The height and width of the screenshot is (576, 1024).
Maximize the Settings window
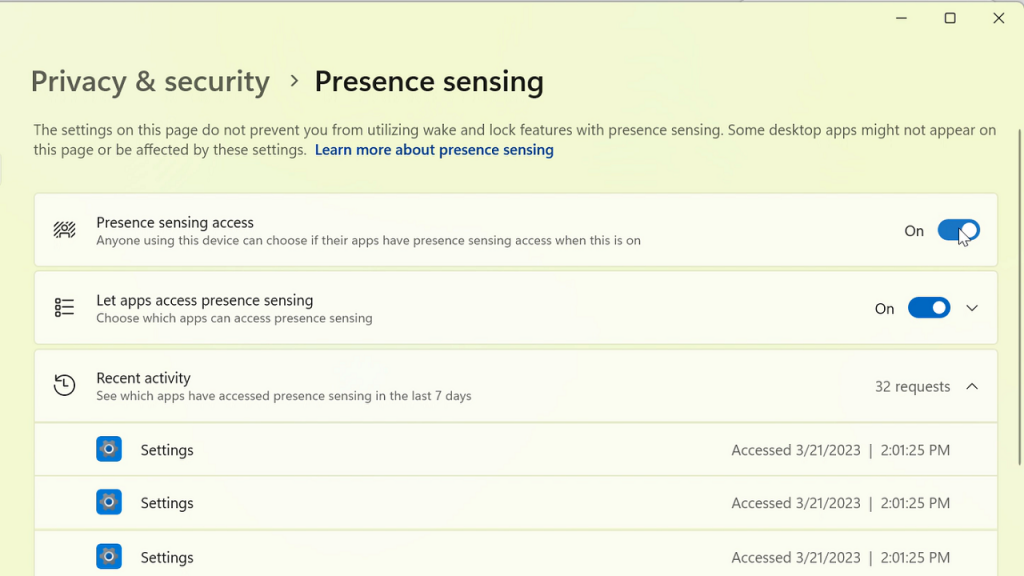(x=950, y=18)
